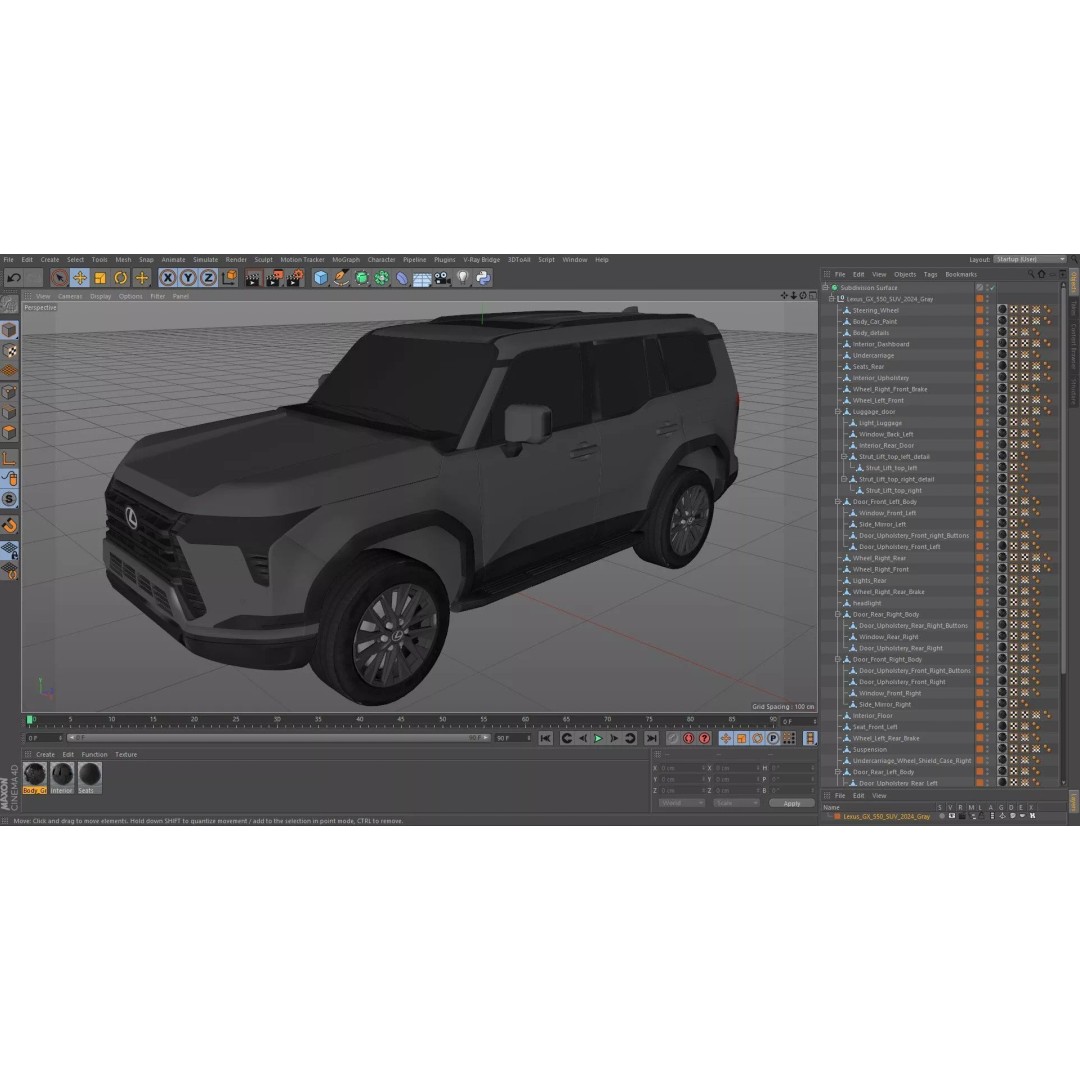Screen dimensions: 1080x1080
Task: Collapse the Subdivision Surface hierarchy
Action: [825, 288]
